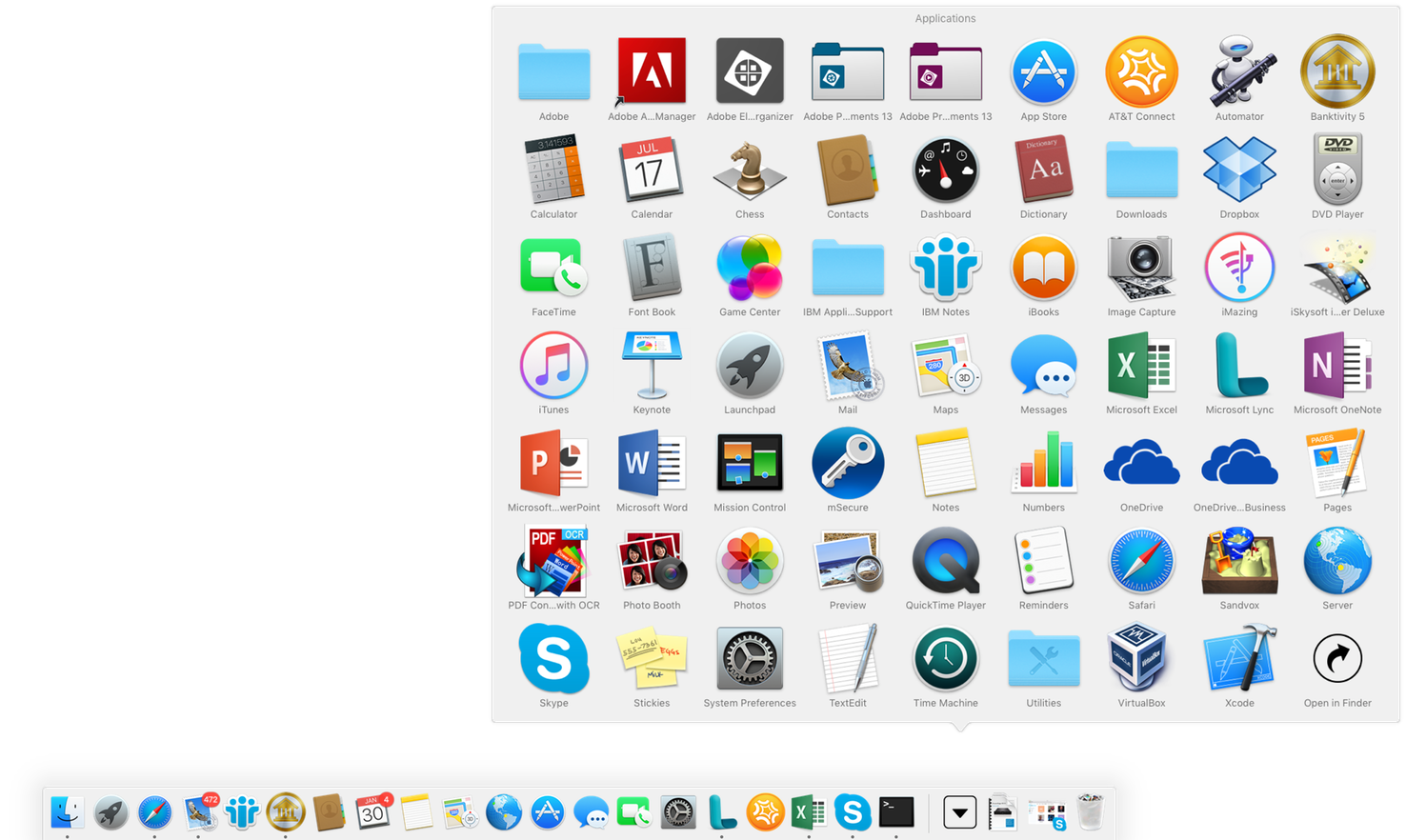Open Adobe Photoshop Elements 13 folder
1406x840 pixels.
(x=848, y=71)
